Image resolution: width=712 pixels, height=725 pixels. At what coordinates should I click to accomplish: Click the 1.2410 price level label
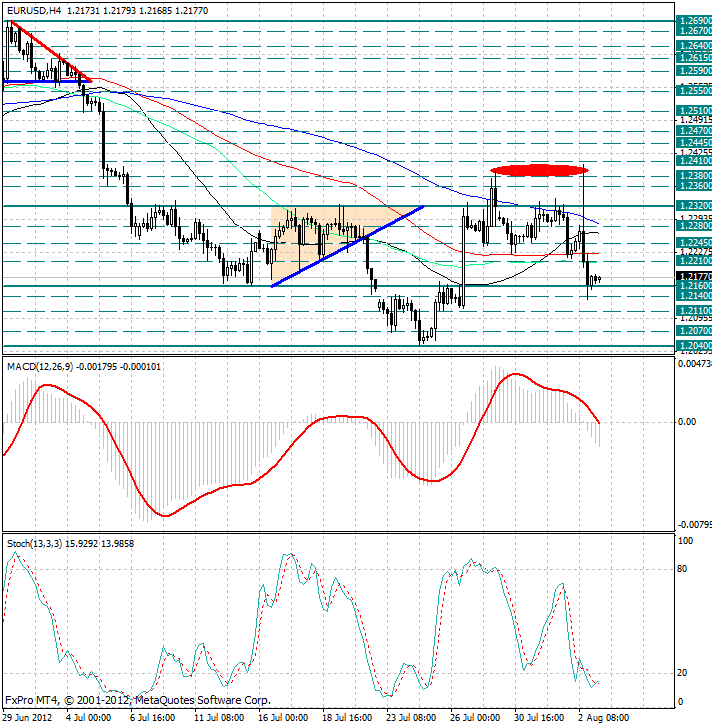[694, 161]
